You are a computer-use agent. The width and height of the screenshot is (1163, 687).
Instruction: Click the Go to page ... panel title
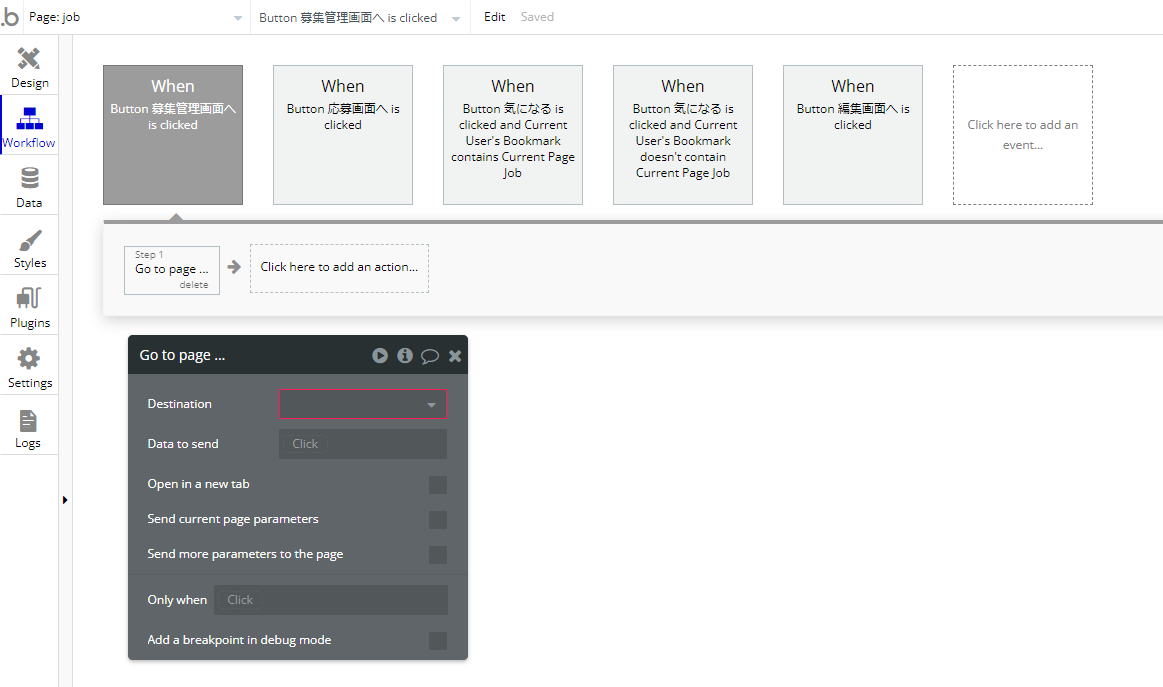pyautogui.click(x=182, y=355)
